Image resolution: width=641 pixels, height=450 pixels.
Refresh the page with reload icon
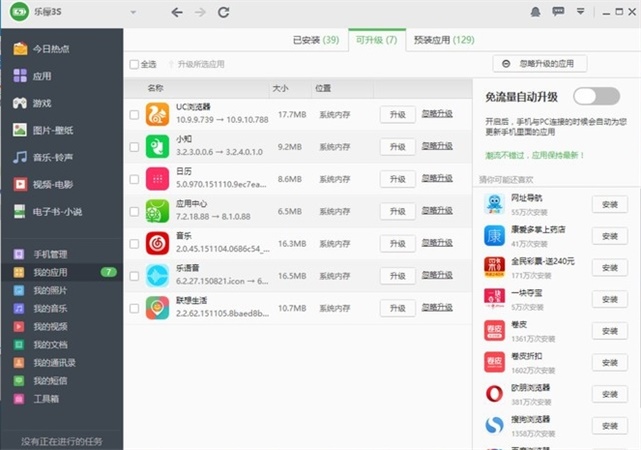(x=223, y=12)
